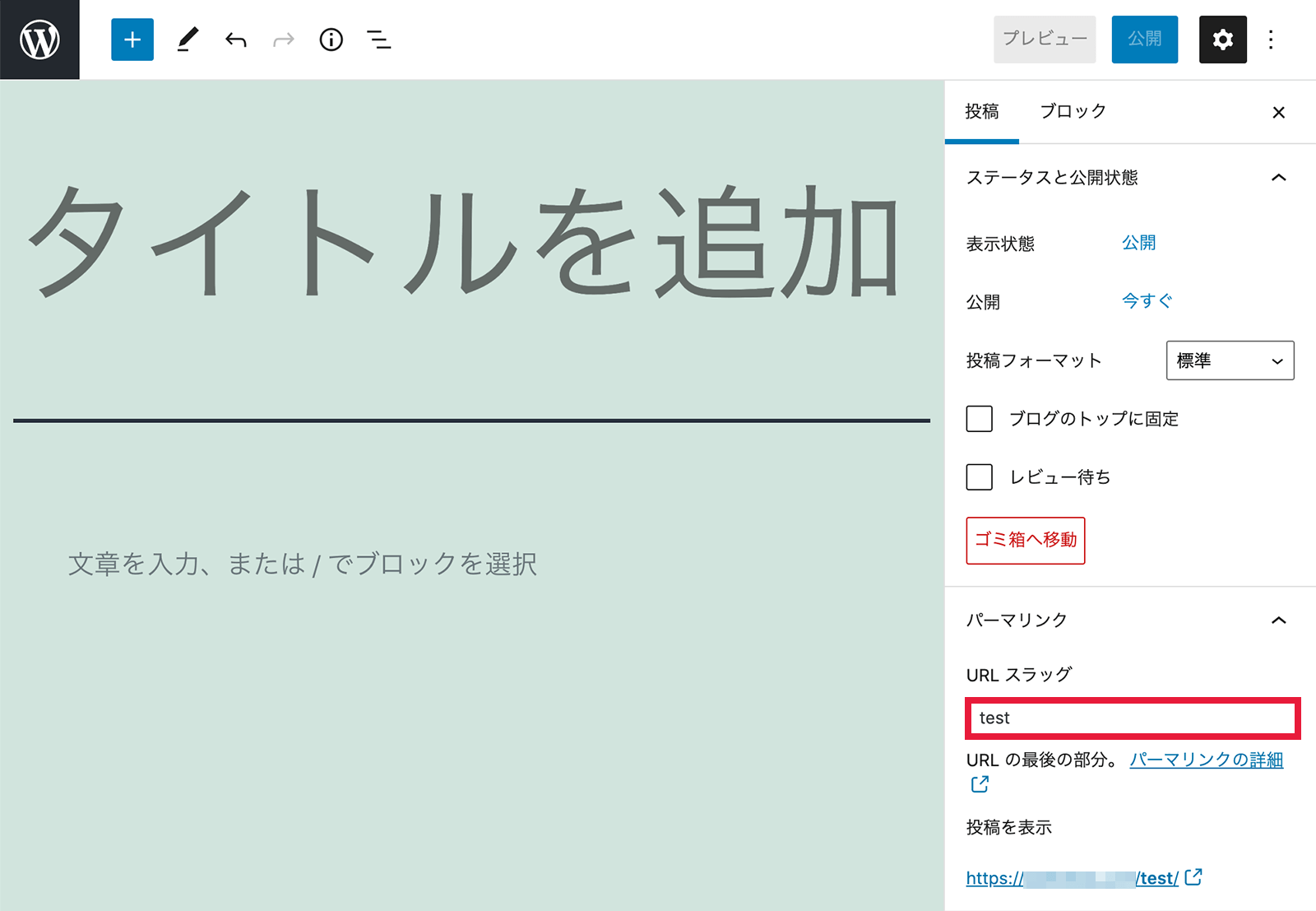This screenshot has height=911, width=1316.
Task: Click the WordPress logo icon
Action: 39,40
